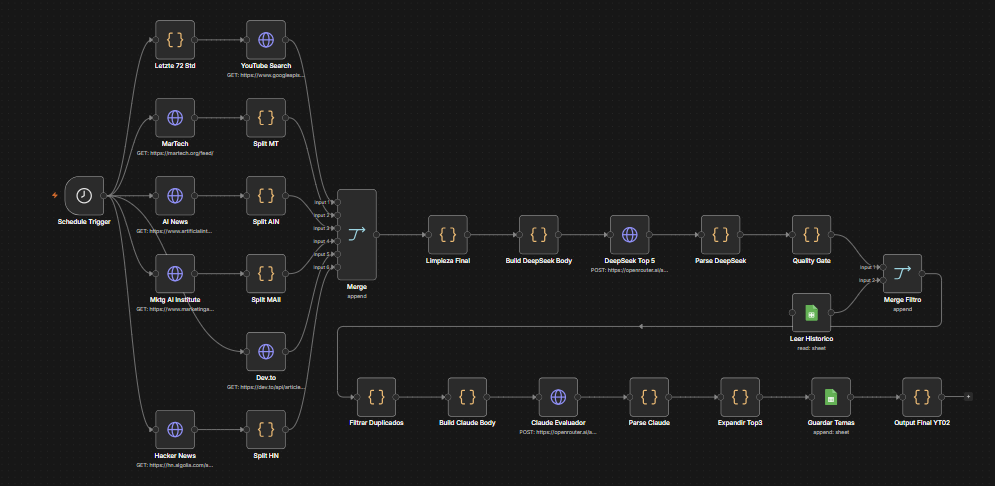This screenshot has width=995, height=486.
Task: Open the Claude Evaluador HTTP node
Action: pos(558,397)
